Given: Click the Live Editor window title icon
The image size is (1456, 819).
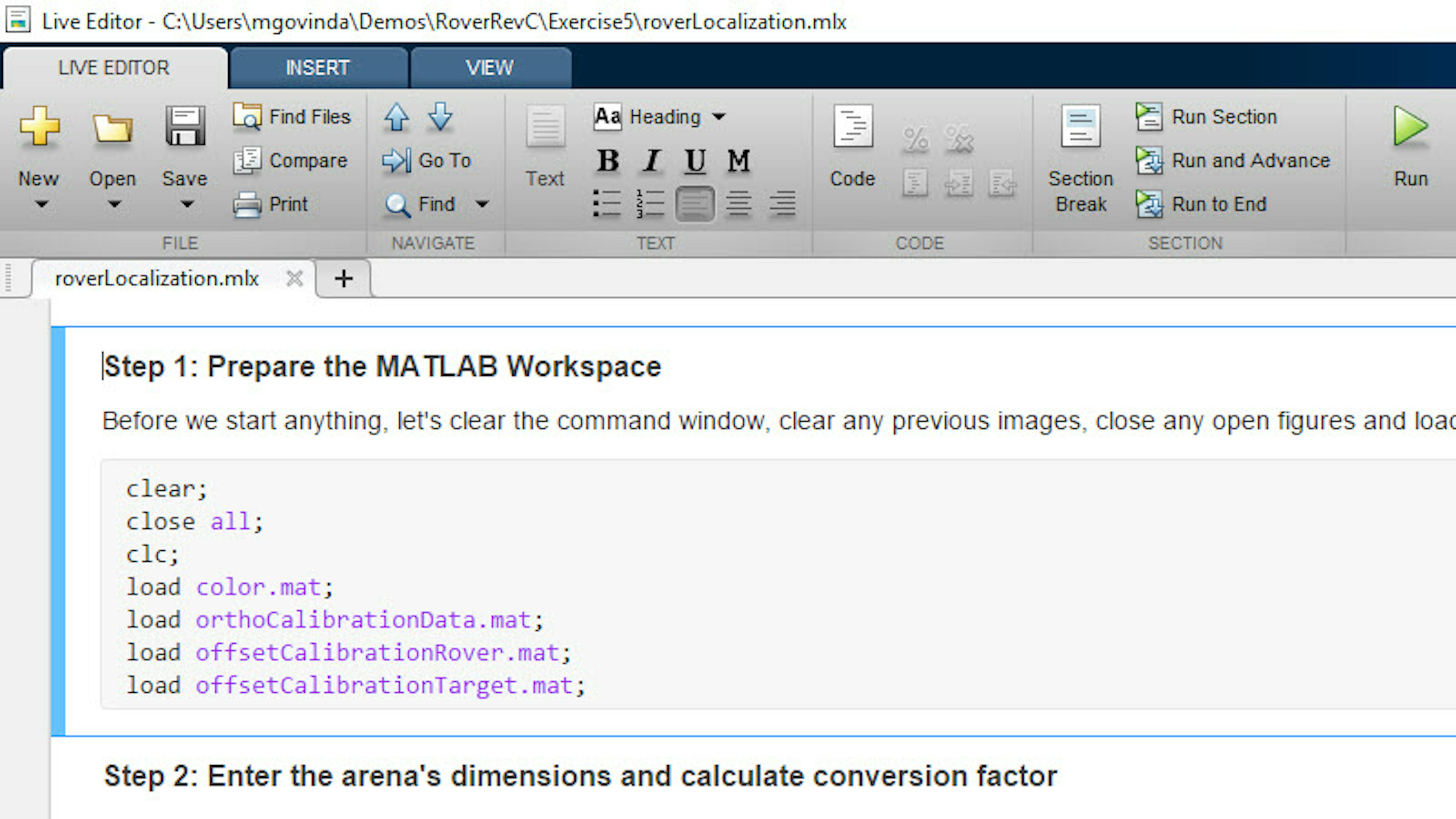Looking at the screenshot, I should pos(18,20).
